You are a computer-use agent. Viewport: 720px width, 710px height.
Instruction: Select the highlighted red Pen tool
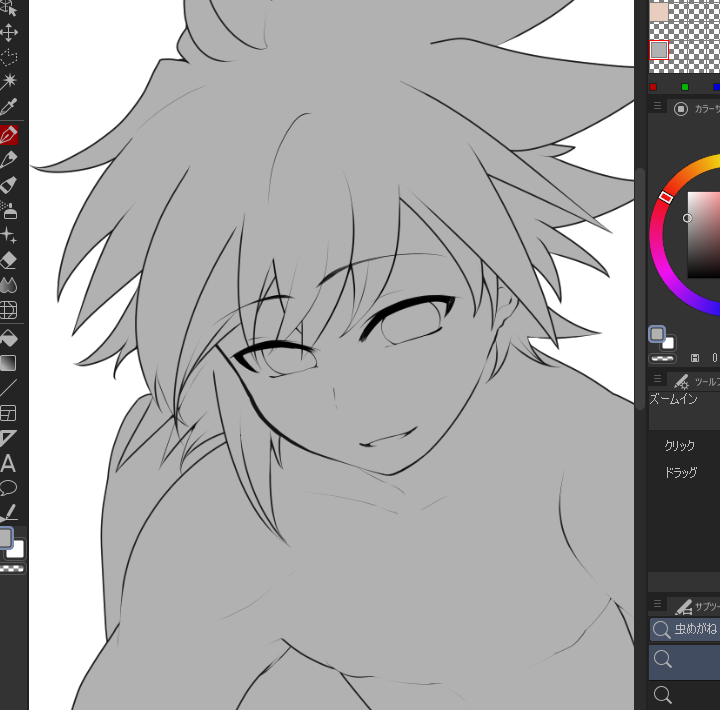(x=9, y=135)
